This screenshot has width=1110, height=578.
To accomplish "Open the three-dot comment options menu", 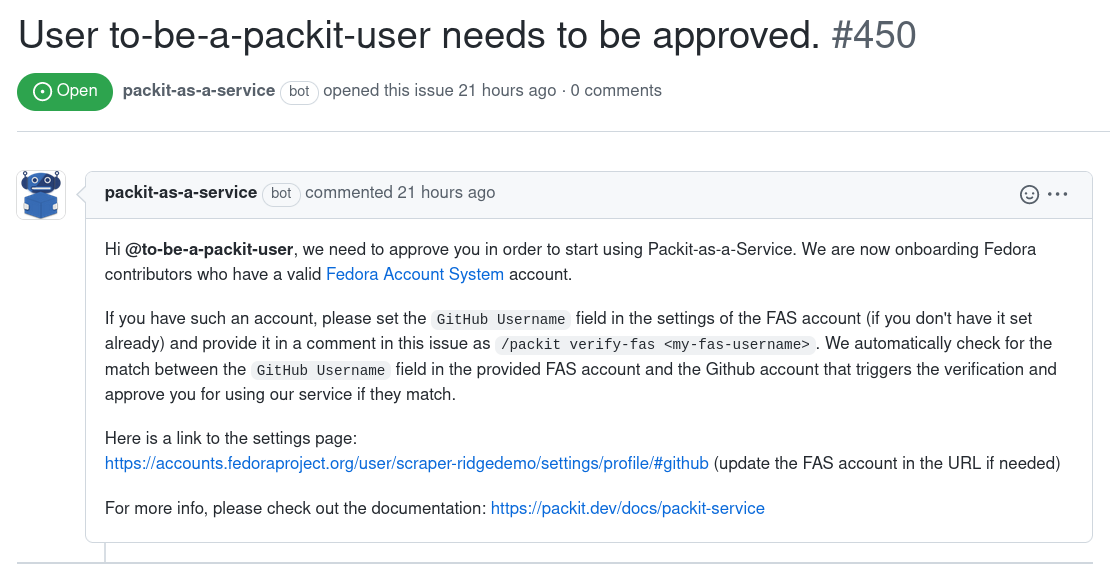I will click(1058, 194).
